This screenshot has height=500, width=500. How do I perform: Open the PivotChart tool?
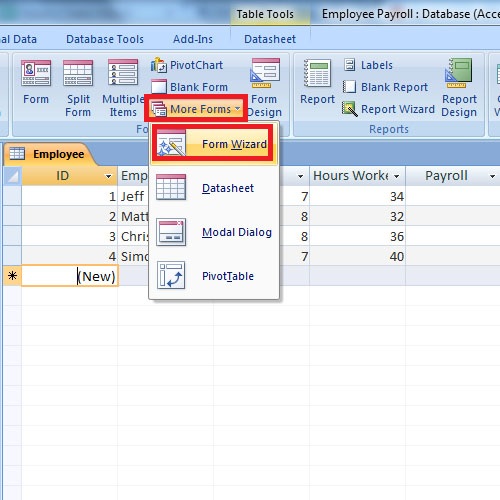(187, 65)
